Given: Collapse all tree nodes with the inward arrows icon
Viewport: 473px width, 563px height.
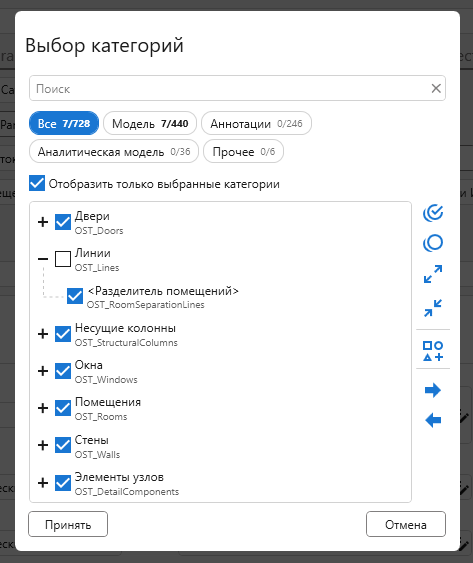Looking at the screenshot, I should pyautogui.click(x=433, y=308).
